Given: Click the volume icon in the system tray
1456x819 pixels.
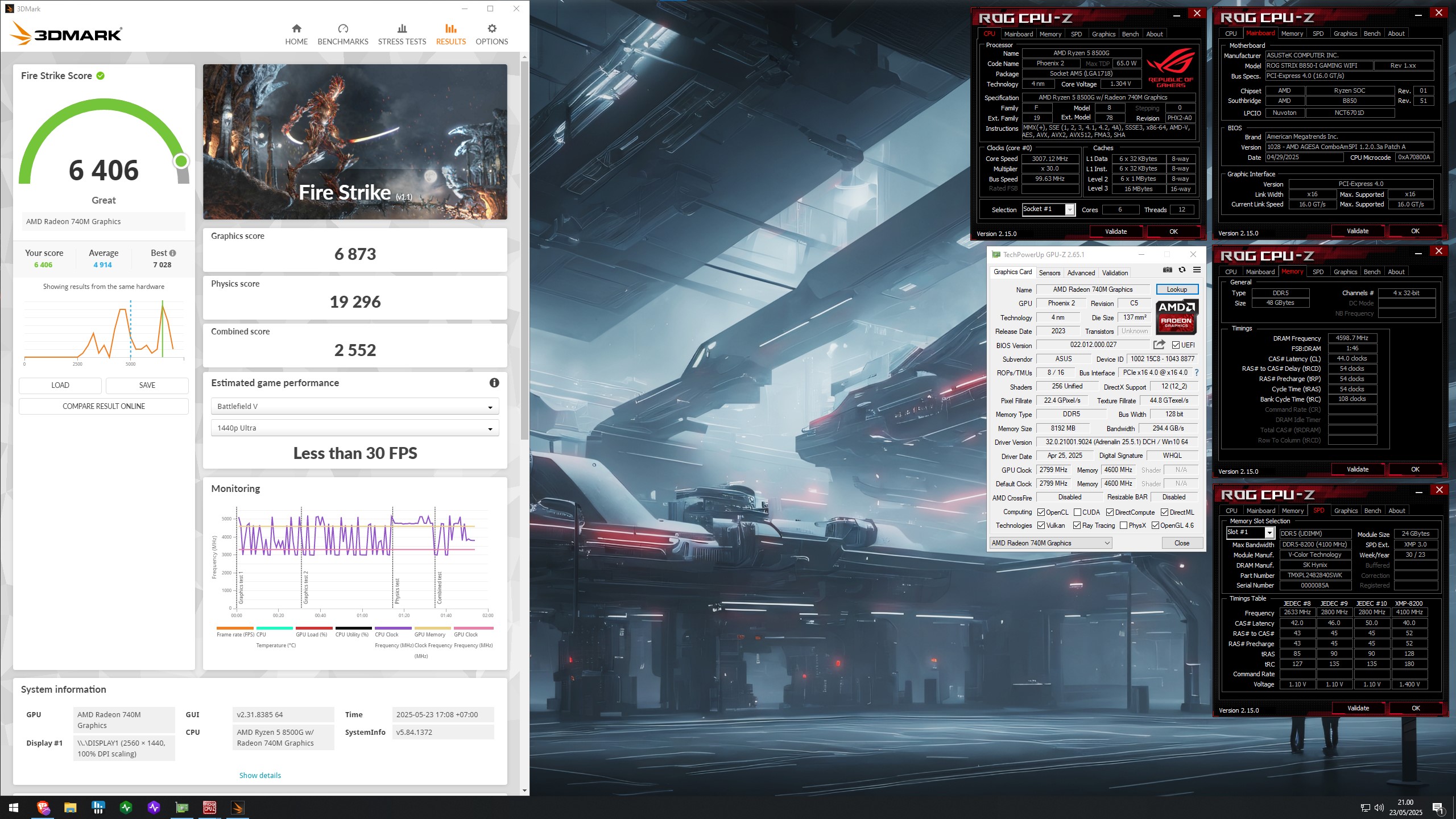Looking at the screenshot, I should [1379, 808].
